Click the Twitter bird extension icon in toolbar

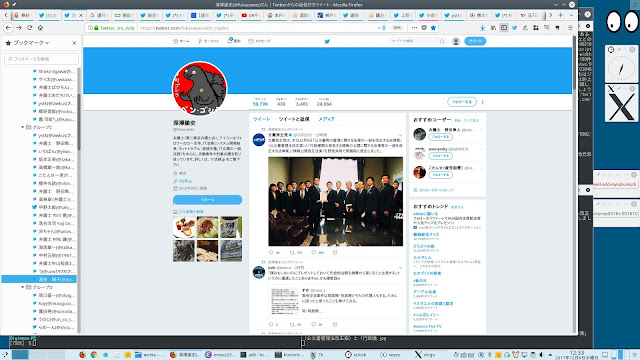pyautogui.click(x=514, y=28)
